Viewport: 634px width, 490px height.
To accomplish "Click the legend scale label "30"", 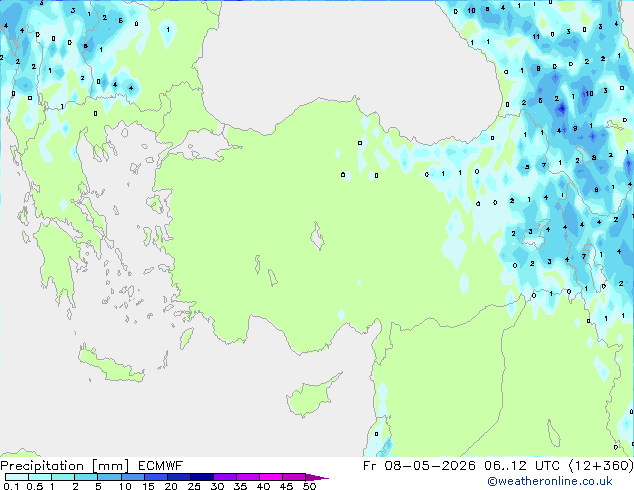I will point(217,486).
